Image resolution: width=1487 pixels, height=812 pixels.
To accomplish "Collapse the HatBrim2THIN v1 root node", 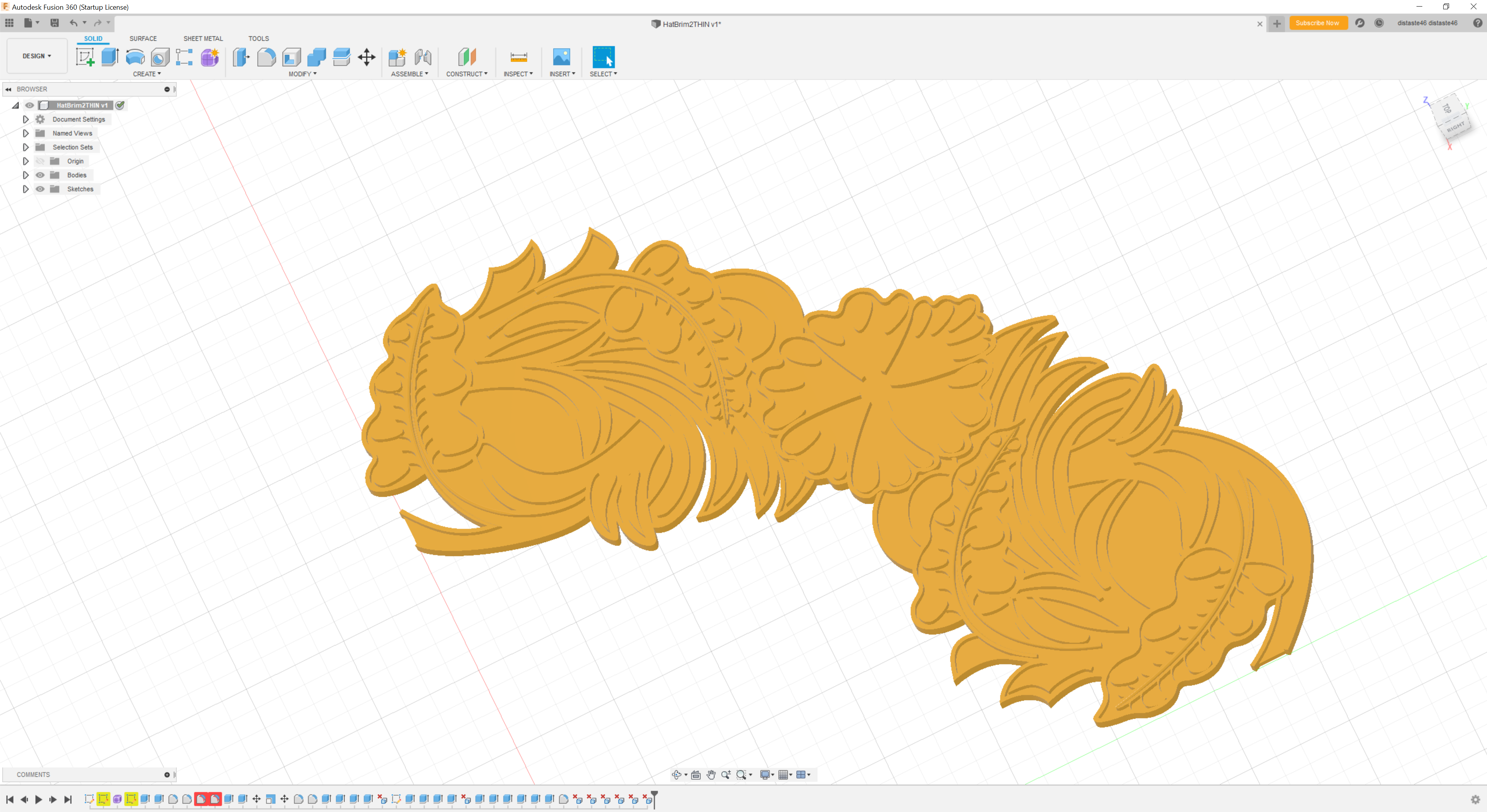I will pos(15,105).
